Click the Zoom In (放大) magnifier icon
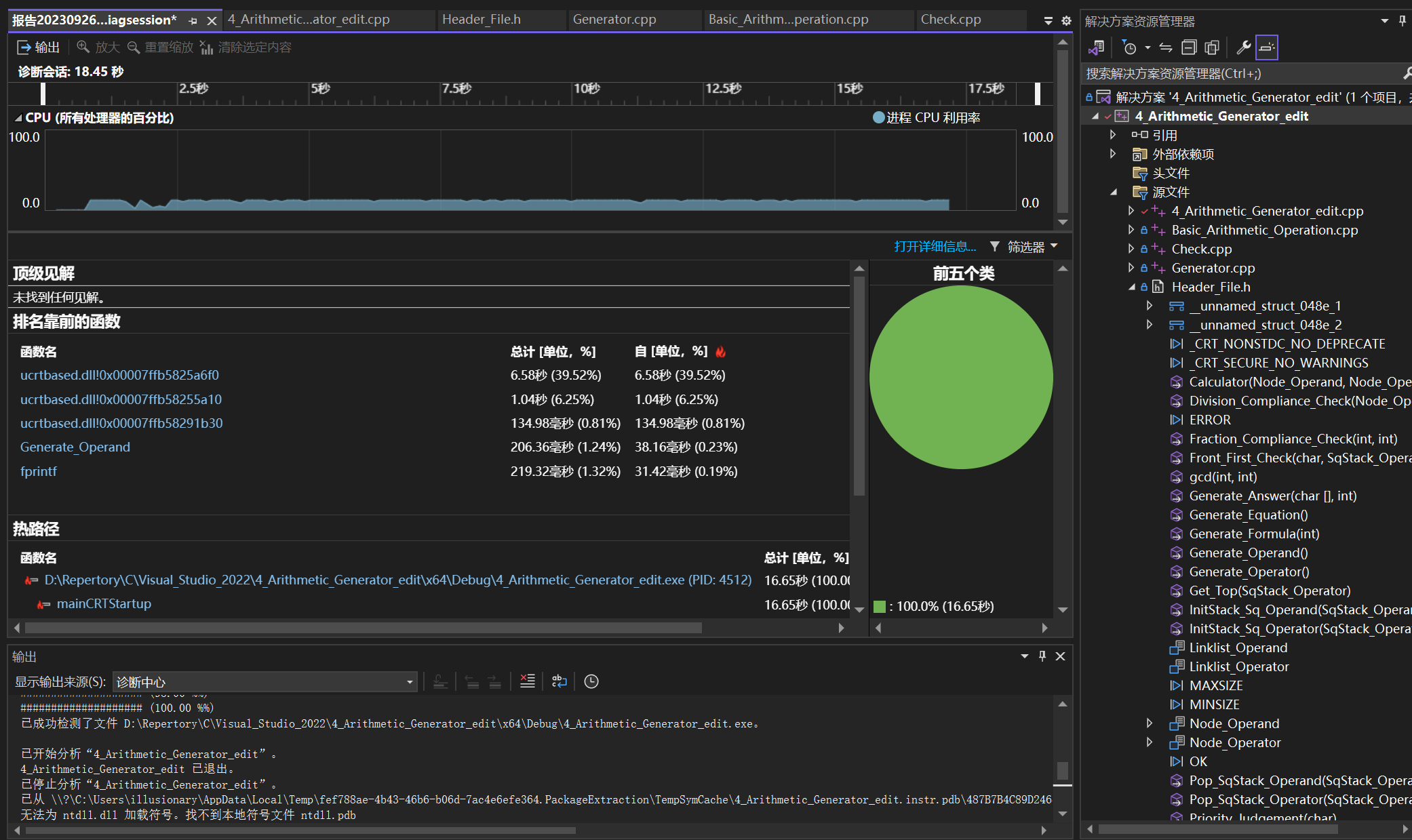The height and width of the screenshot is (840, 1412). coord(83,47)
